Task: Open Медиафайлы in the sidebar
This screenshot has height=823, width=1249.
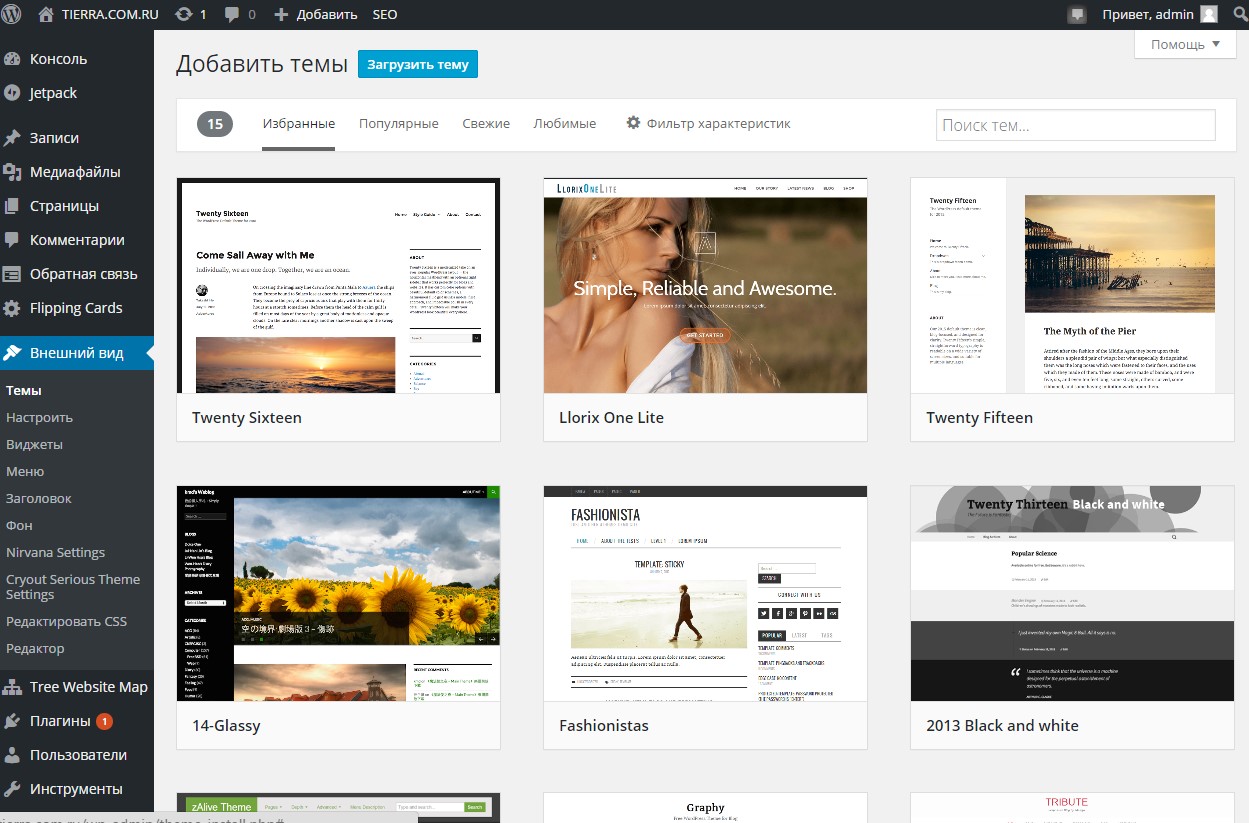Action: click(x=74, y=172)
